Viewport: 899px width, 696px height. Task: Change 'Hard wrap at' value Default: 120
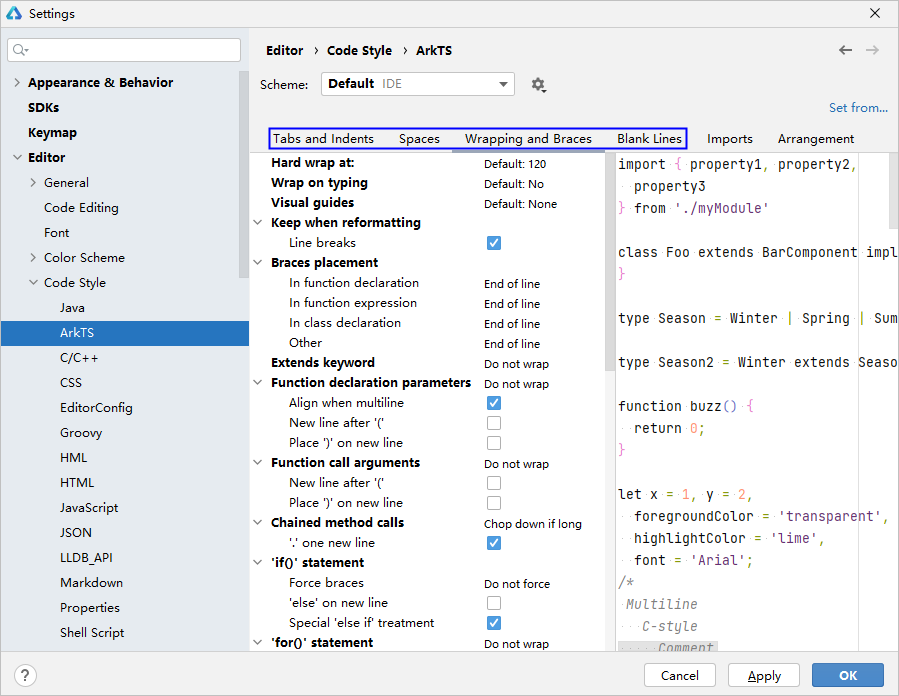515,165
